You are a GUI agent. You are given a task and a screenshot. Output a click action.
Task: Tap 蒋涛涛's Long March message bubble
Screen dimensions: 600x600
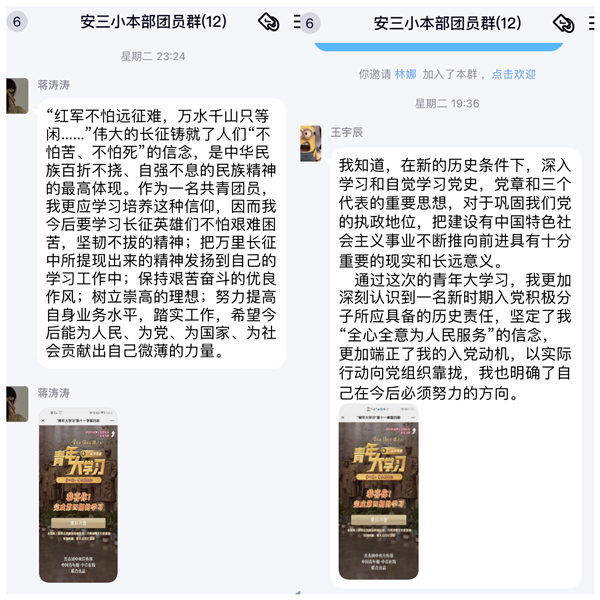click(x=161, y=233)
